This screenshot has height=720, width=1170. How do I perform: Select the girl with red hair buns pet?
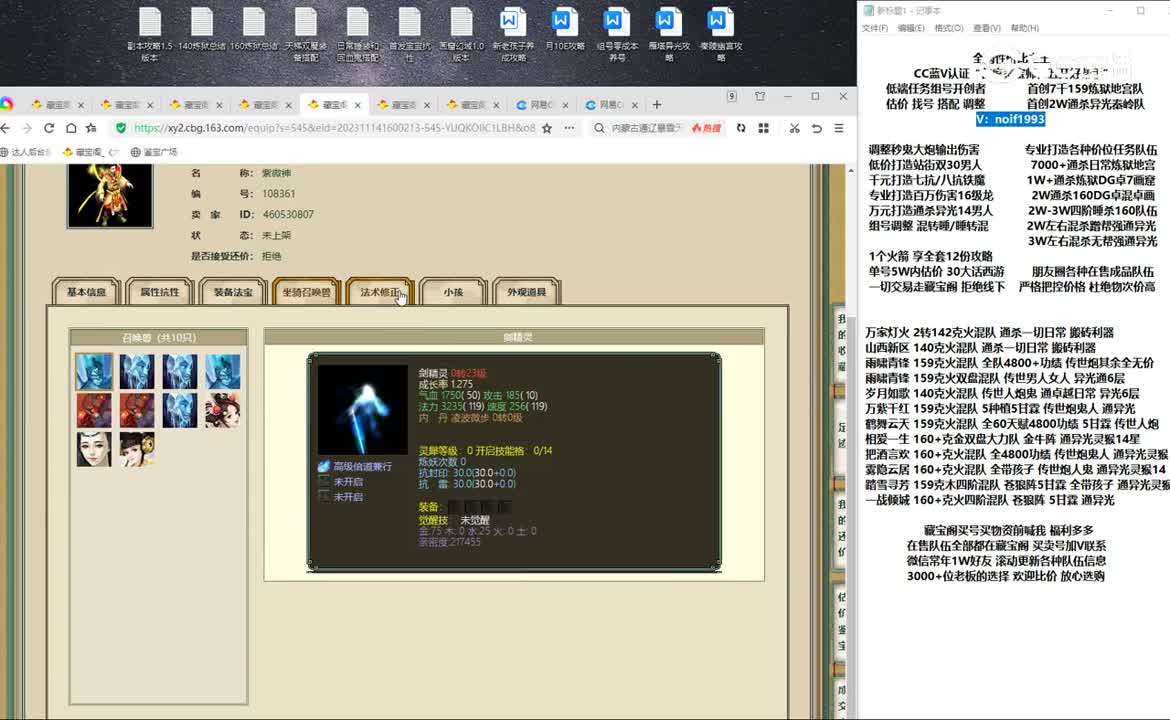[222, 410]
